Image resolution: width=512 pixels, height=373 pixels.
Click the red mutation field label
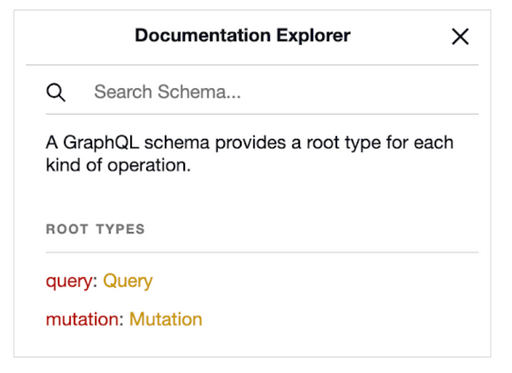coord(82,319)
